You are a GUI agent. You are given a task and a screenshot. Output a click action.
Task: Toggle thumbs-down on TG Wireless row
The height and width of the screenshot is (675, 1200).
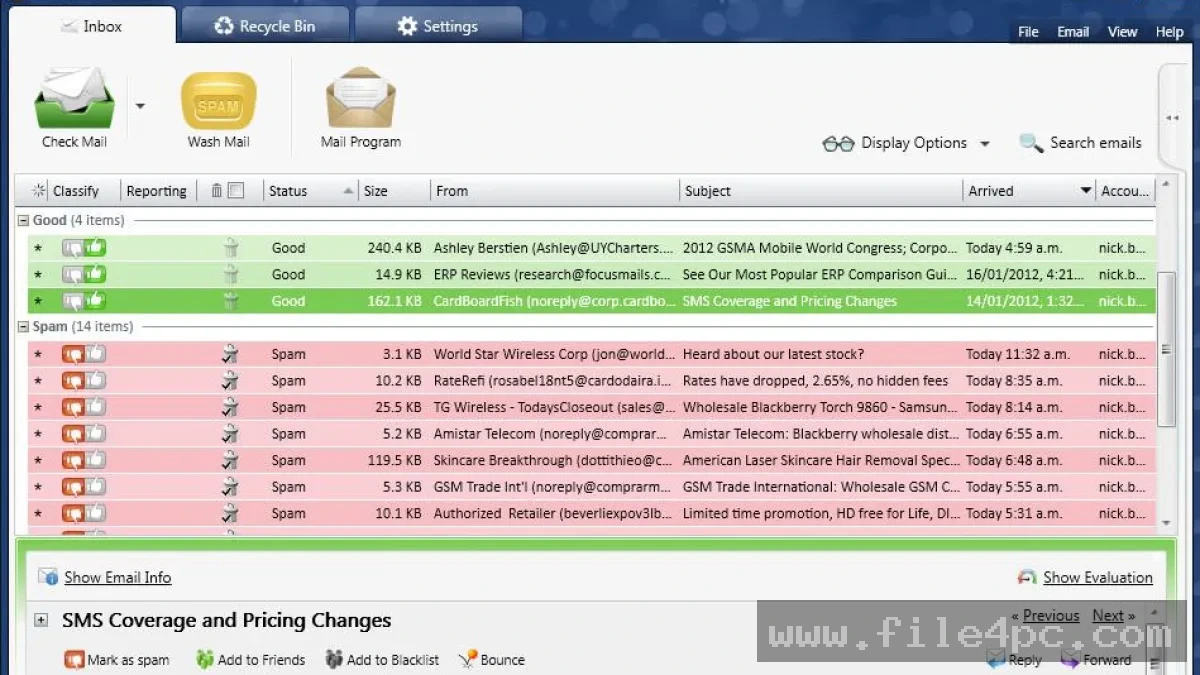[x=73, y=407]
